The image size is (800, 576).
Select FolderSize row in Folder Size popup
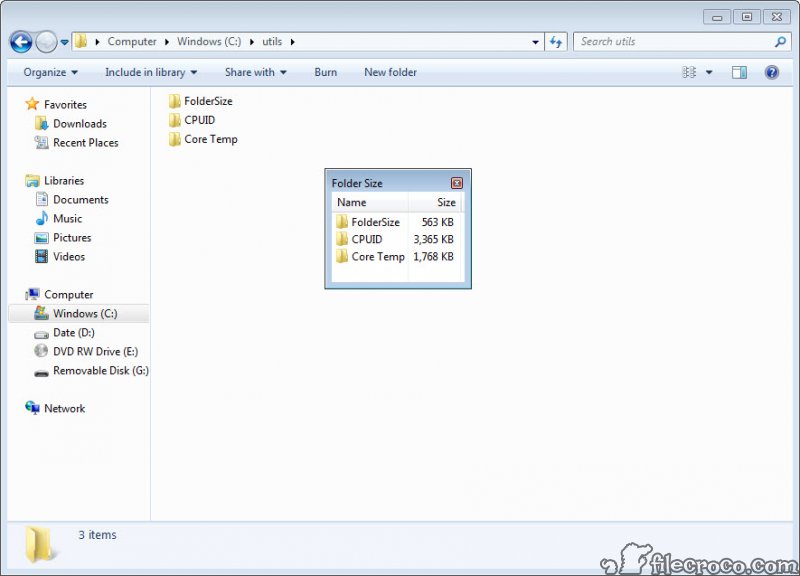(x=397, y=222)
